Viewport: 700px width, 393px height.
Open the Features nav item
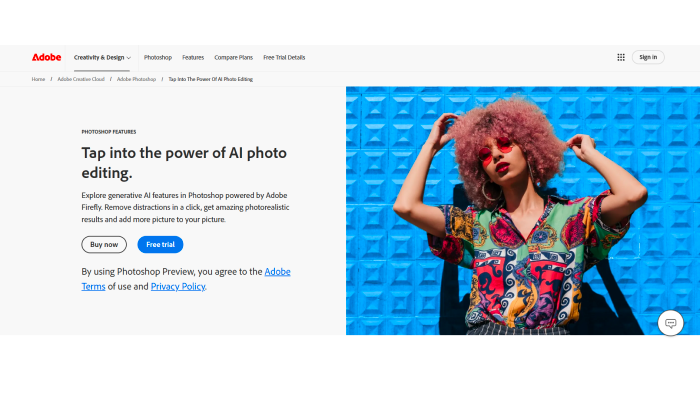pos(193,57)
